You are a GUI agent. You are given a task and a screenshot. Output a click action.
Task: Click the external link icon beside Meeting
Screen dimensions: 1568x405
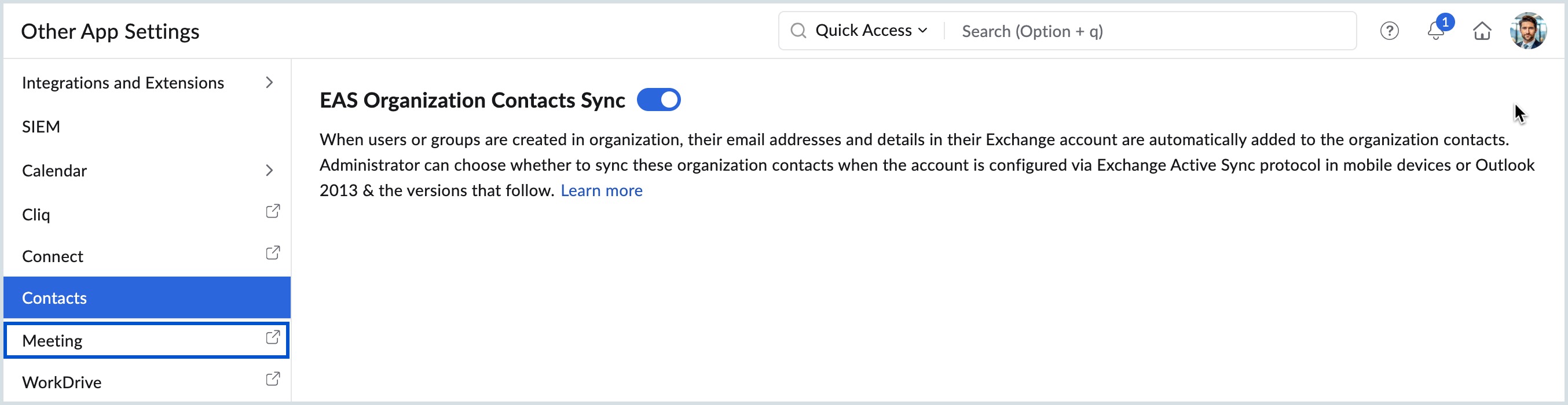pyautogui.click(x=273, y=337)
